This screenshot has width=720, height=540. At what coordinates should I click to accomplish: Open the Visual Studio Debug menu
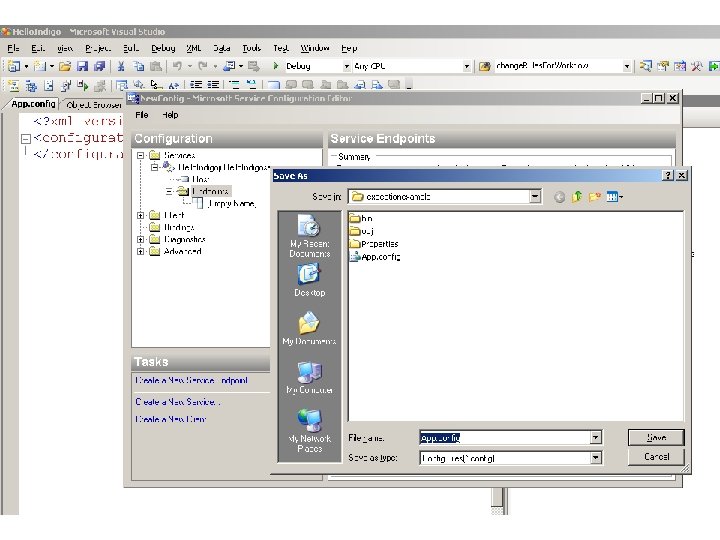(163, 48)
